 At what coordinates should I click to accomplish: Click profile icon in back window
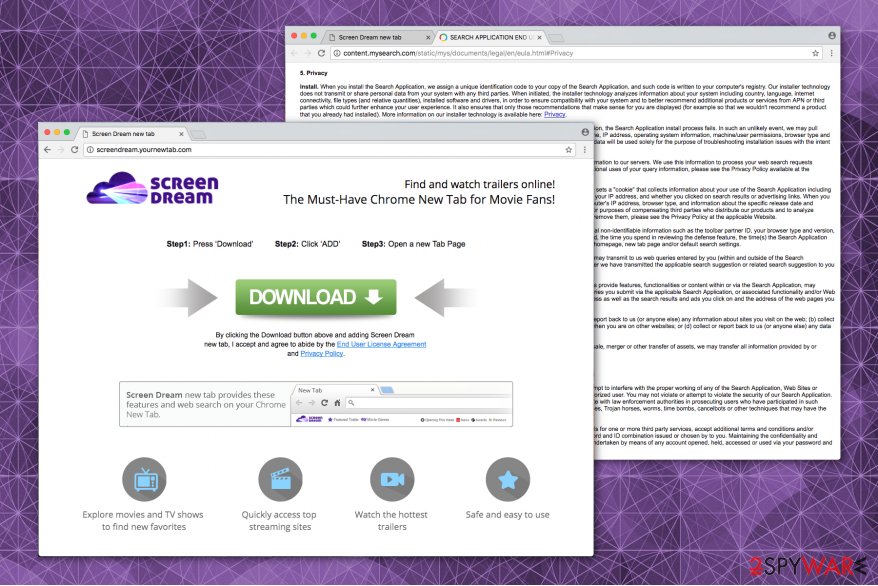832,35
